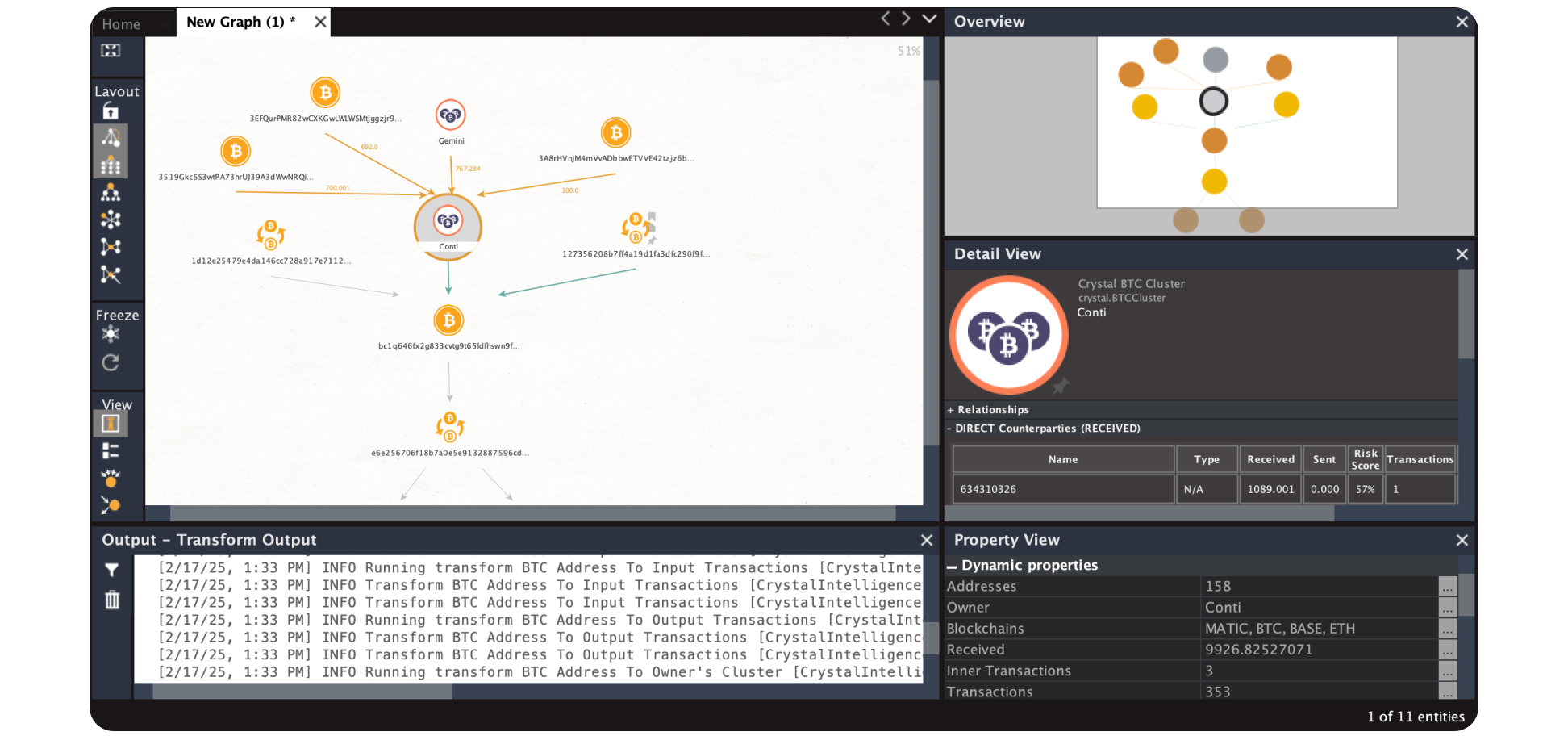Select the block layout icon
The image size is (1568, 736).
coord(111,165)
